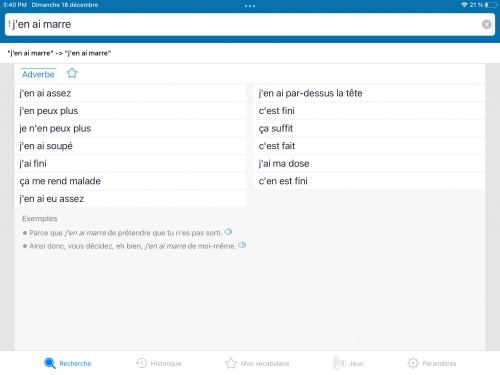
Task: Select synonym "je n'en peux plus"
Action: tap(130, 128)
